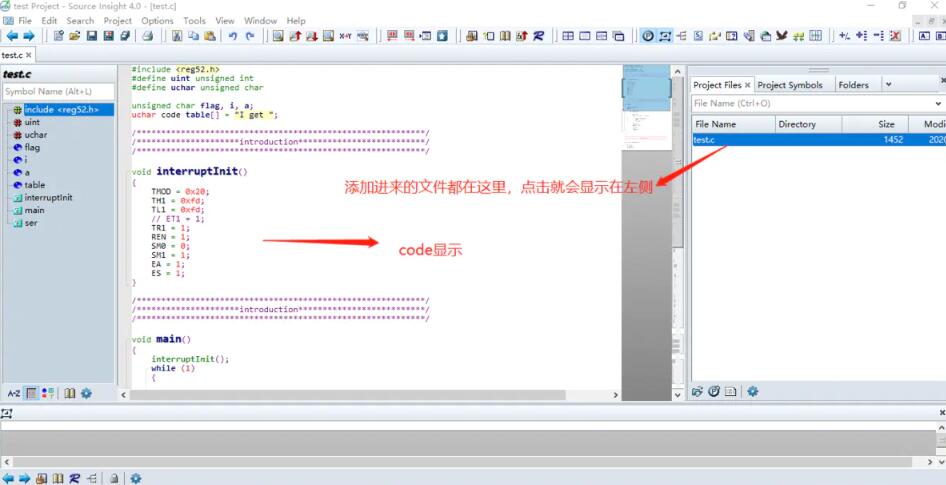Toggle sort-by-type icon in symbol panel
This screenshot has width=946, height=485.
48,393
